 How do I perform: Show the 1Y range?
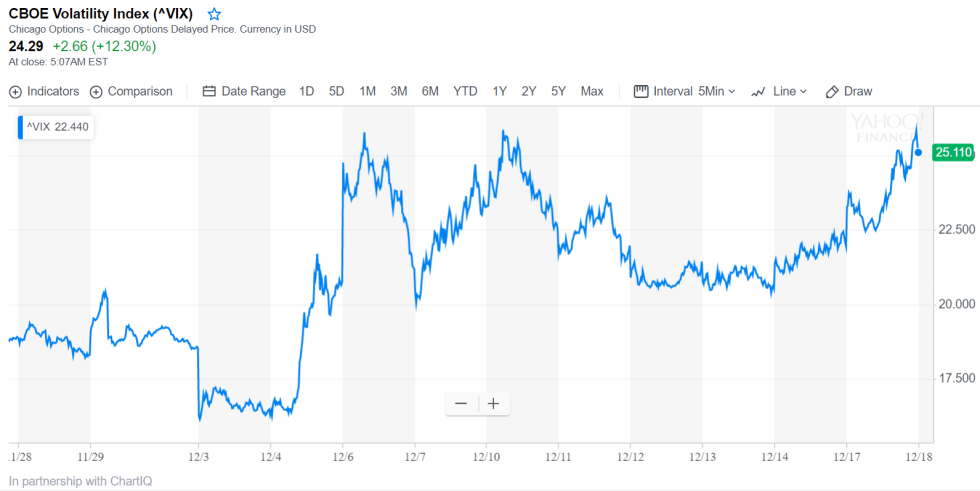[500, 91]
